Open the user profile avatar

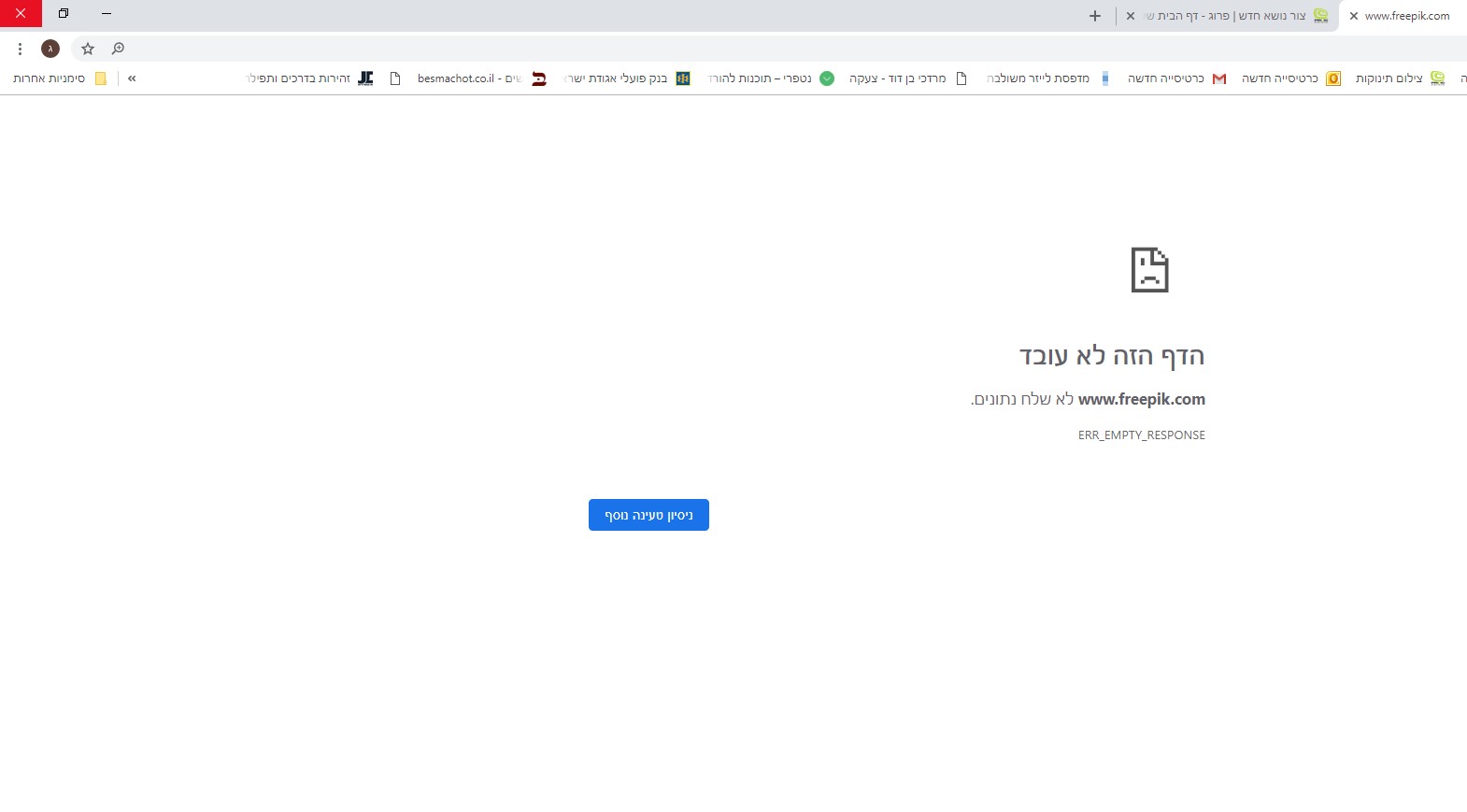[x=50, y=49]
